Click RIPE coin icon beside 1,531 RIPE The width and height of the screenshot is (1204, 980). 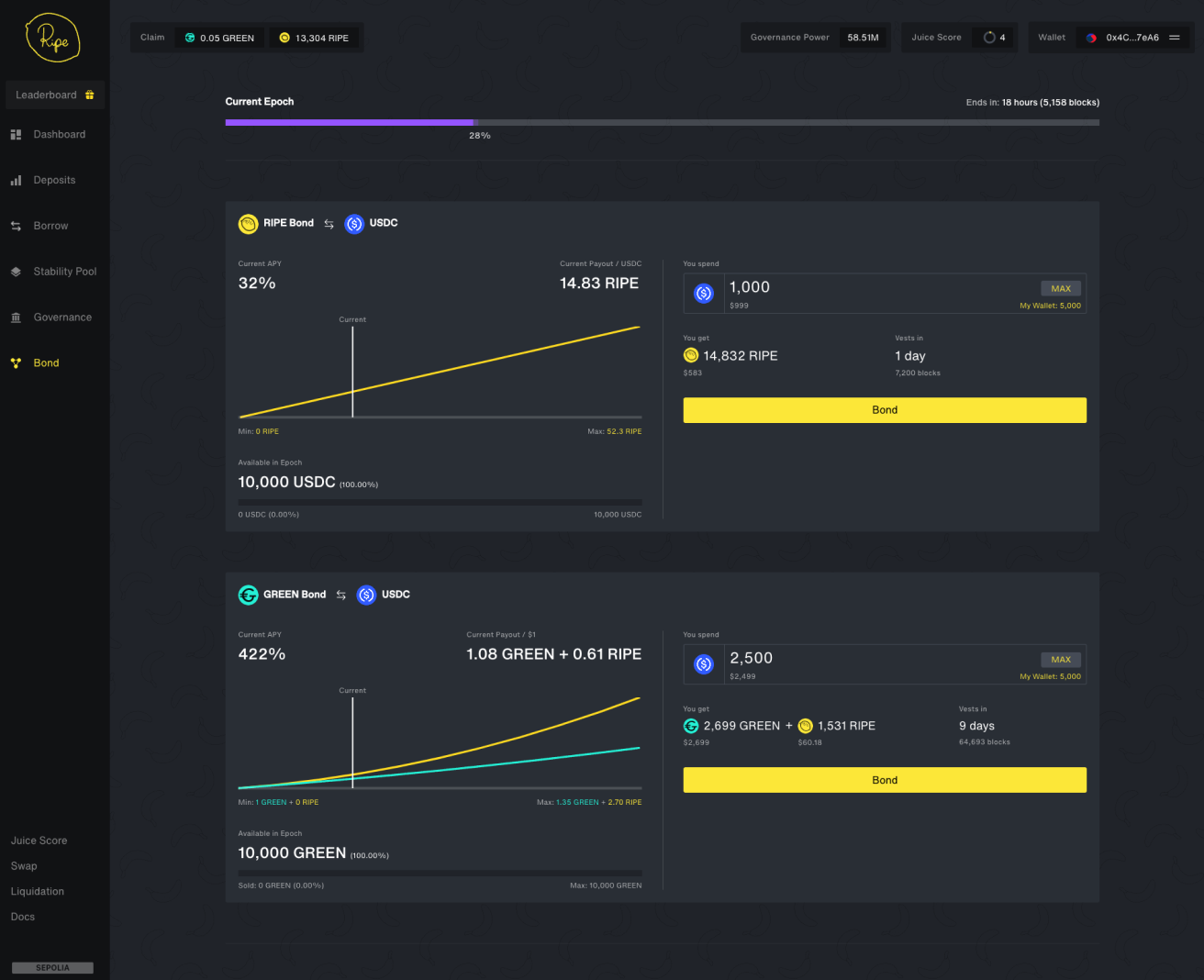click(x=806, y=726)
